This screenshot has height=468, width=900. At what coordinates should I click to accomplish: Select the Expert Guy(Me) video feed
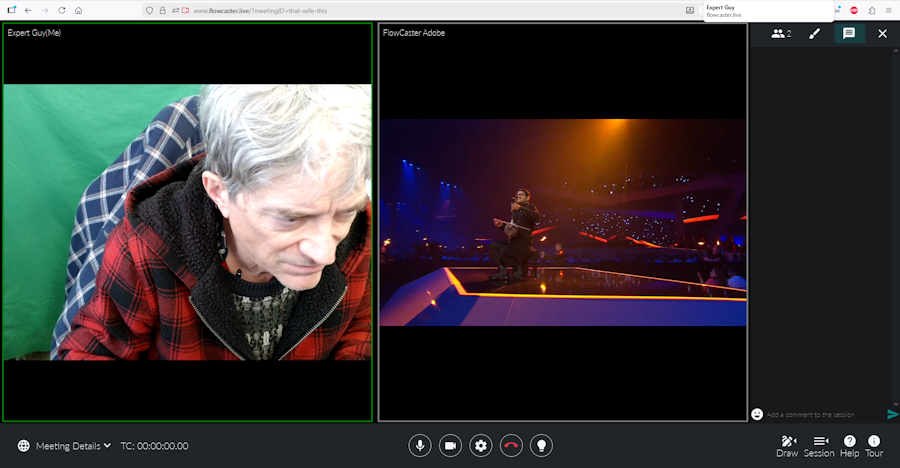188,222
